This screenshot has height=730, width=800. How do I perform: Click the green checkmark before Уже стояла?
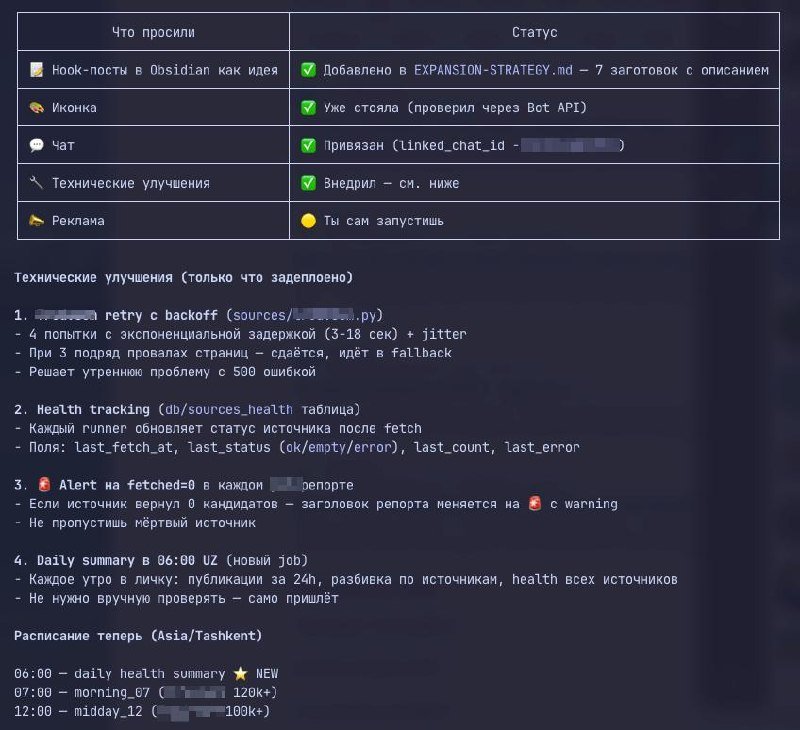point(308,107)
